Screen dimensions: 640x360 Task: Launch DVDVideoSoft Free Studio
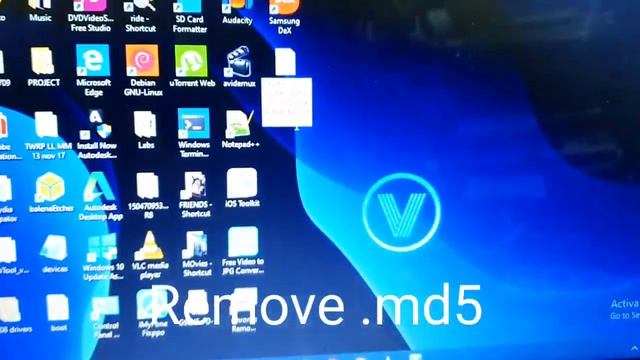(x=90, y=16)
